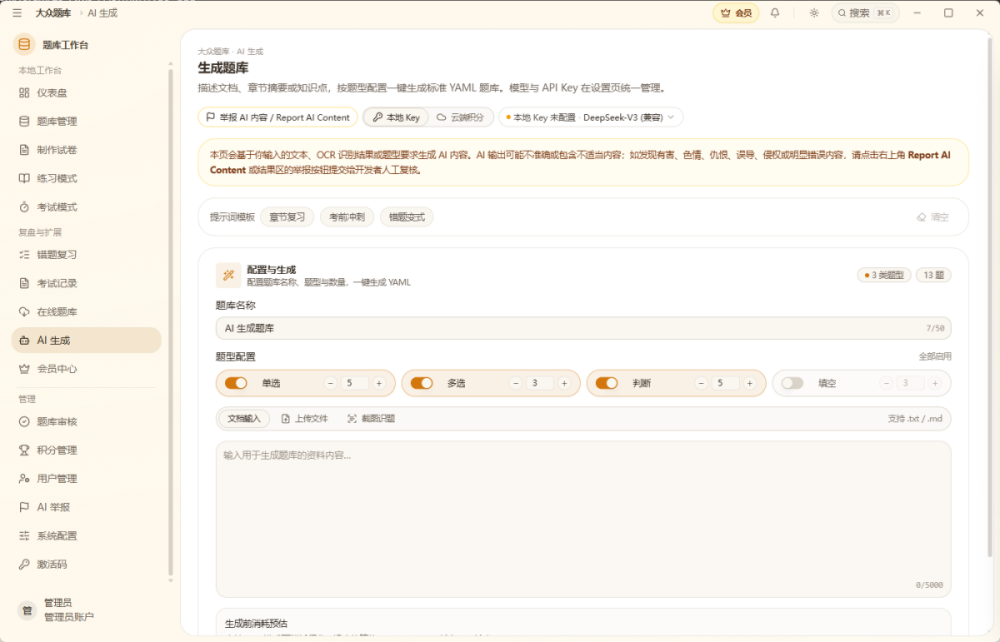Toggle the 多选 question type switch
Viewport: 1000px width, 642px height.
(x=422, y=383)
